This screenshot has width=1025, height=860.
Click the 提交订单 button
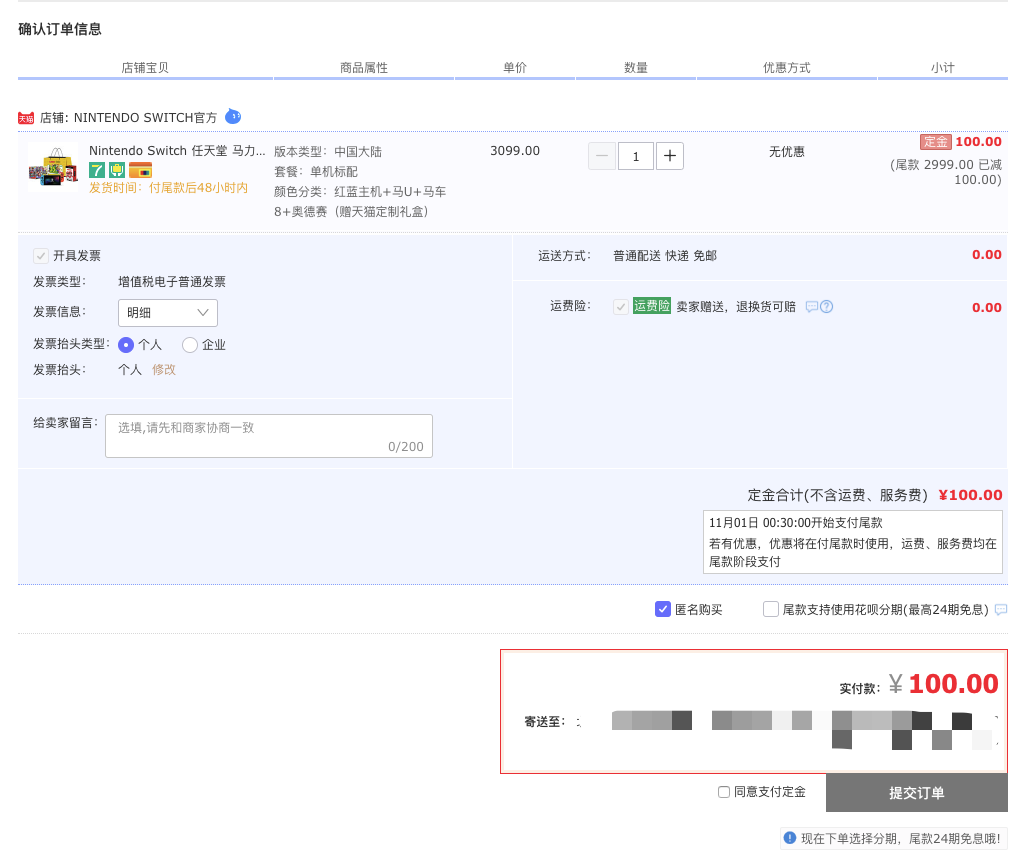pyautogui.click(x=916, y=793)
